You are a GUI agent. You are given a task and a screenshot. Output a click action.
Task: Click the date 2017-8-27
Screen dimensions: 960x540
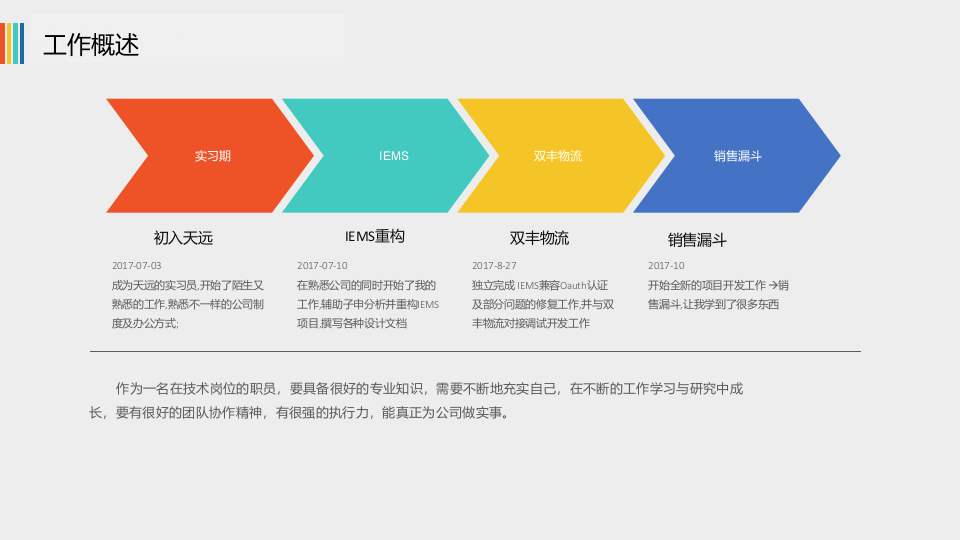tap(494, 266)
